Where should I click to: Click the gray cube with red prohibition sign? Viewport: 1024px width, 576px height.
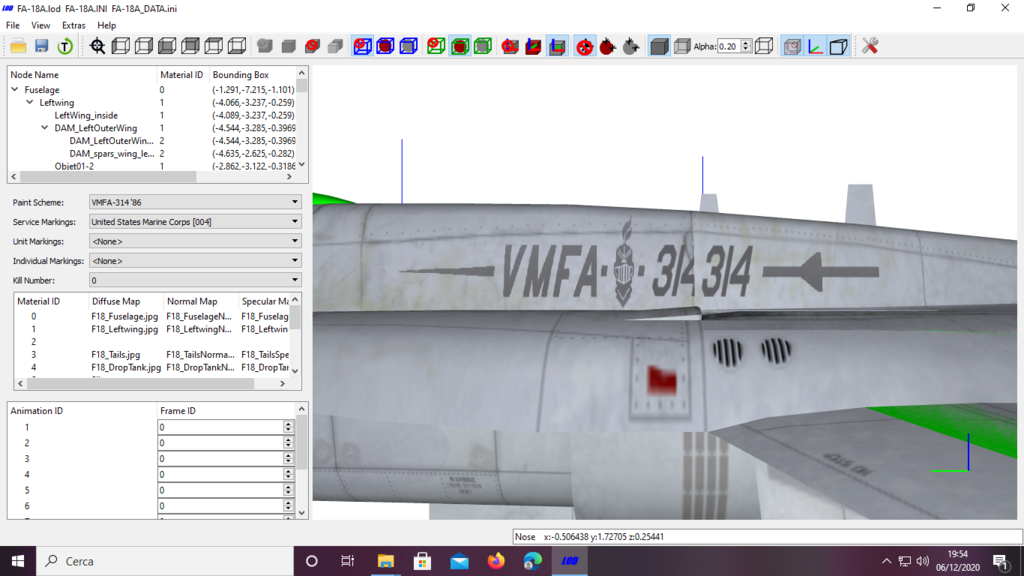(x=312, y=46)
